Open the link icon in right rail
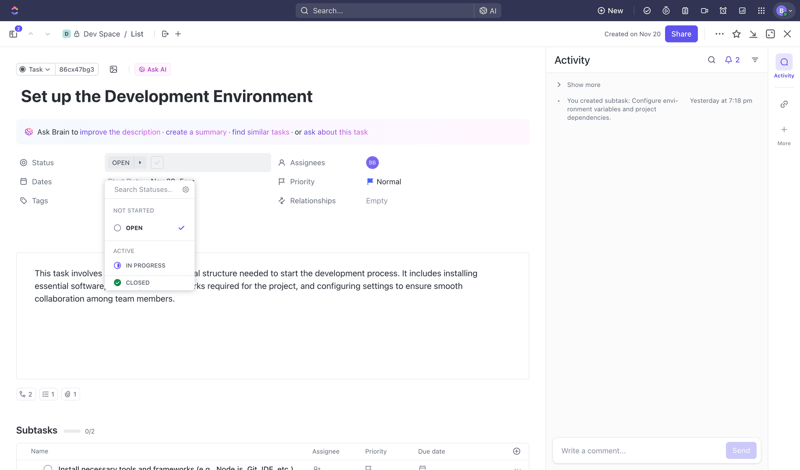Viewport: 800px width, 470px height. pos(784,104)
